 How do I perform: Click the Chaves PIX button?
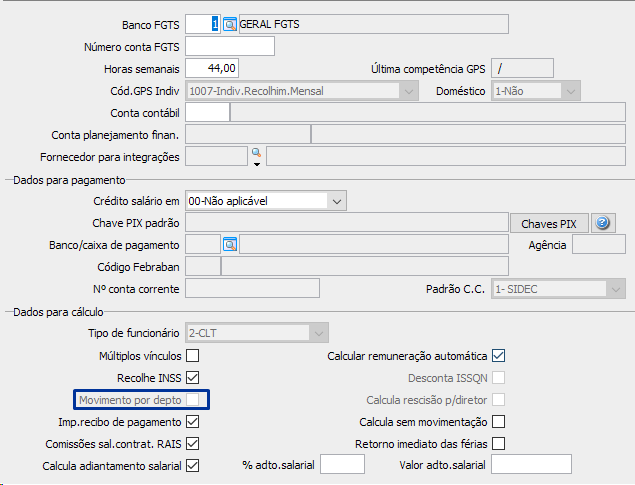[x=549, y=224]
